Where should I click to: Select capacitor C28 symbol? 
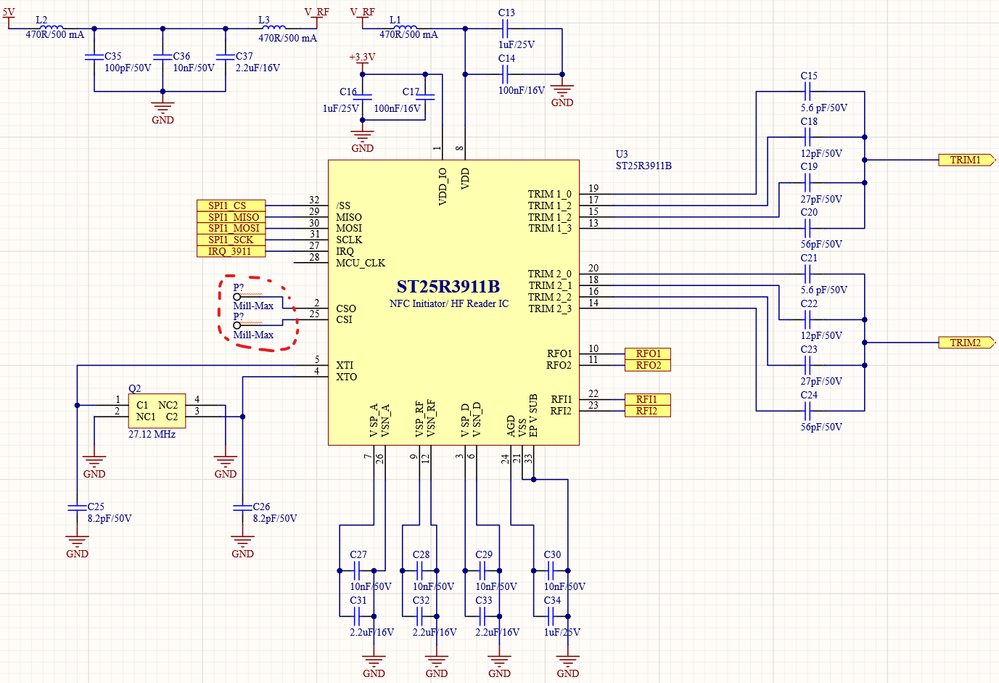420,570
